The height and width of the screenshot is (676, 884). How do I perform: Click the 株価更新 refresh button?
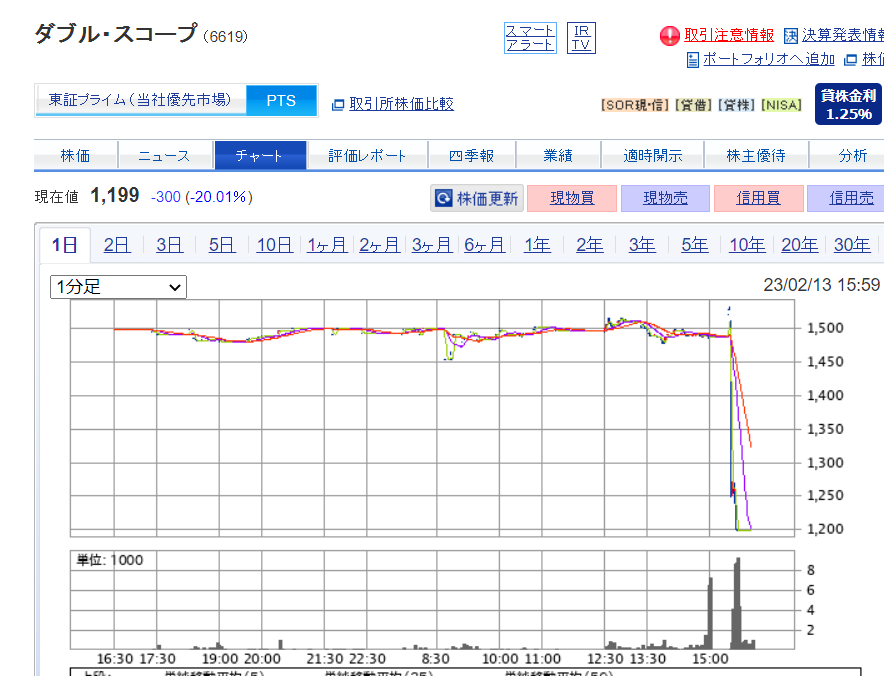tap(477, 198)
